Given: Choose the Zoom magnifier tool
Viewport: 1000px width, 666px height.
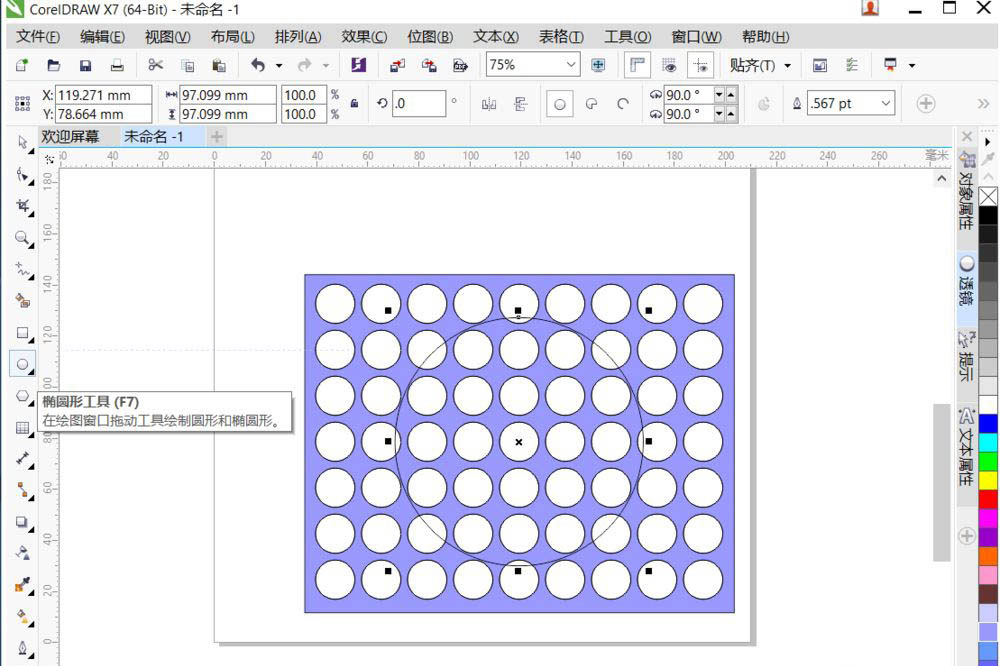Looking at the screenshot, I should 22,237.
